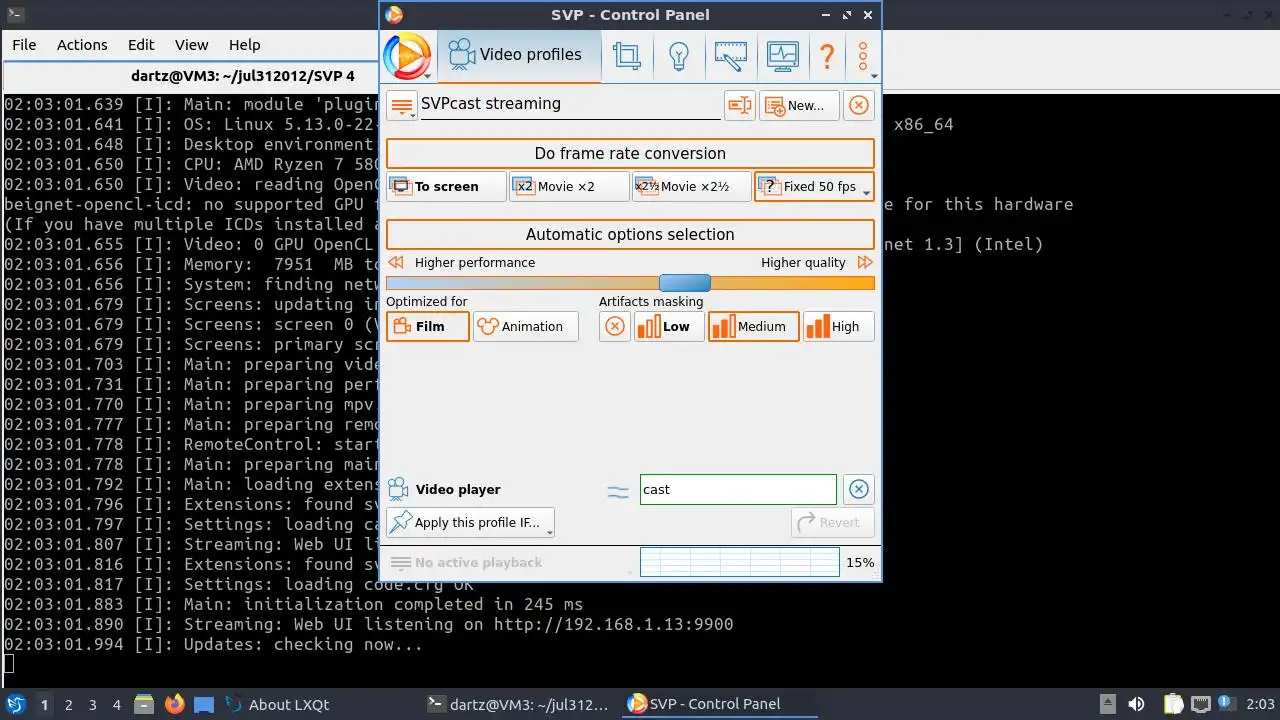Open the Help menu in the terminal
This screenshot has width=1280, height=720.
click(x=244, y=45)
